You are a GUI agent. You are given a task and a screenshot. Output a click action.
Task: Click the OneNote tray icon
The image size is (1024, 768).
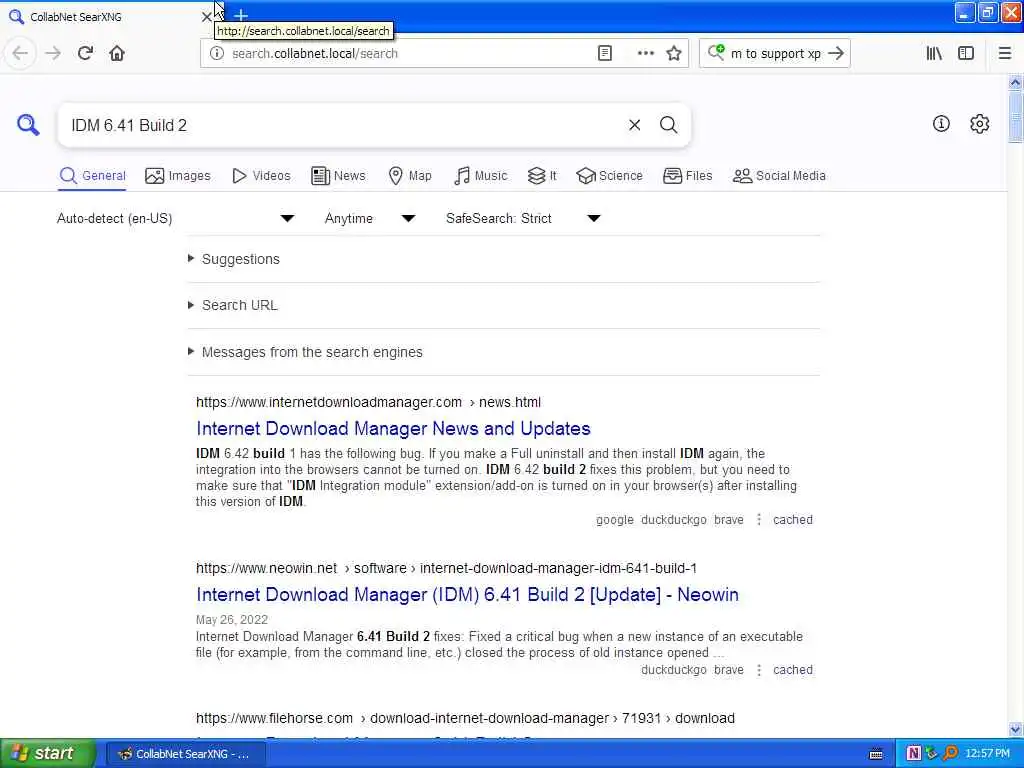click(x=914, y=753)
